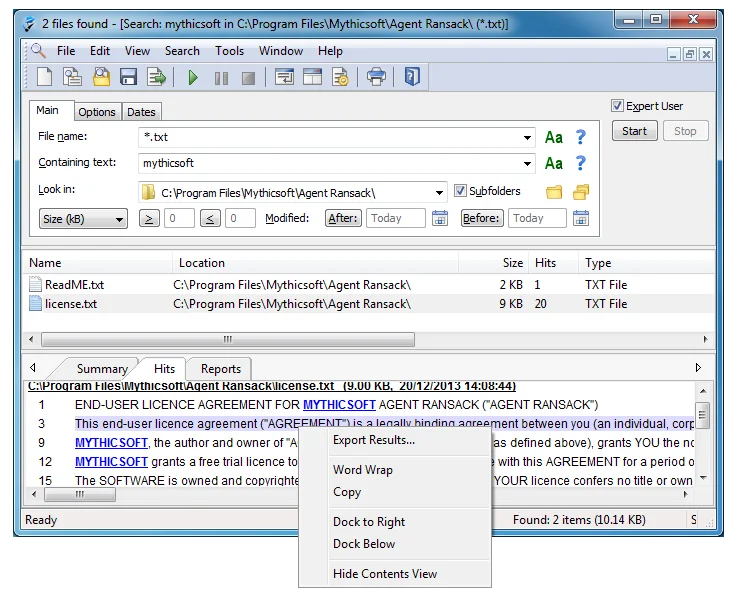The height and width of the screenshot is (594, 730).
Task: Click the second window layout toolbar icon
Action: [312, 77]
